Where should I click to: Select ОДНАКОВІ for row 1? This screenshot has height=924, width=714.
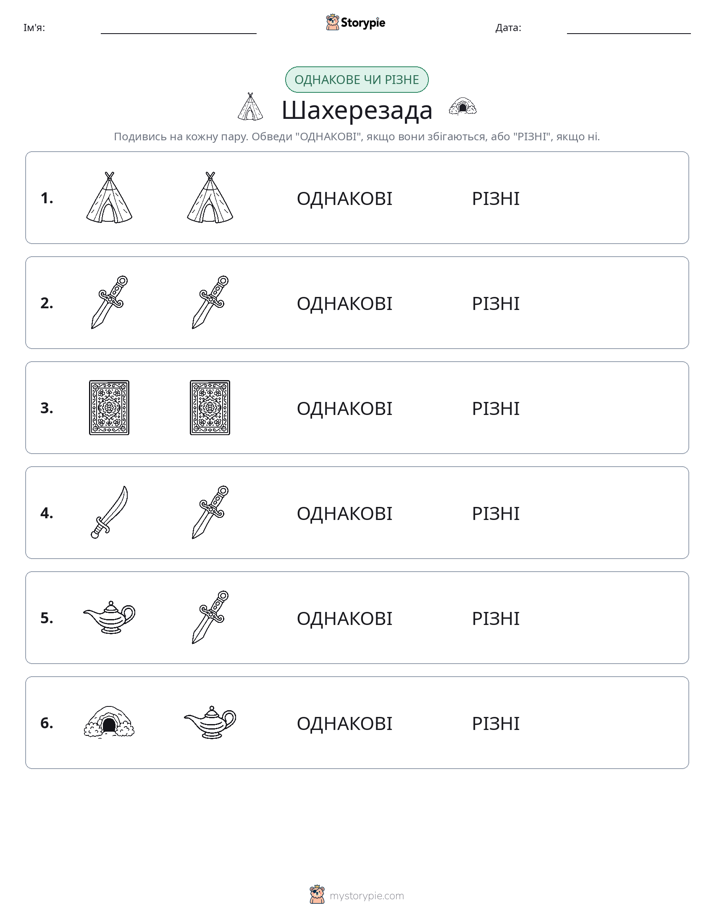point(345,199)
